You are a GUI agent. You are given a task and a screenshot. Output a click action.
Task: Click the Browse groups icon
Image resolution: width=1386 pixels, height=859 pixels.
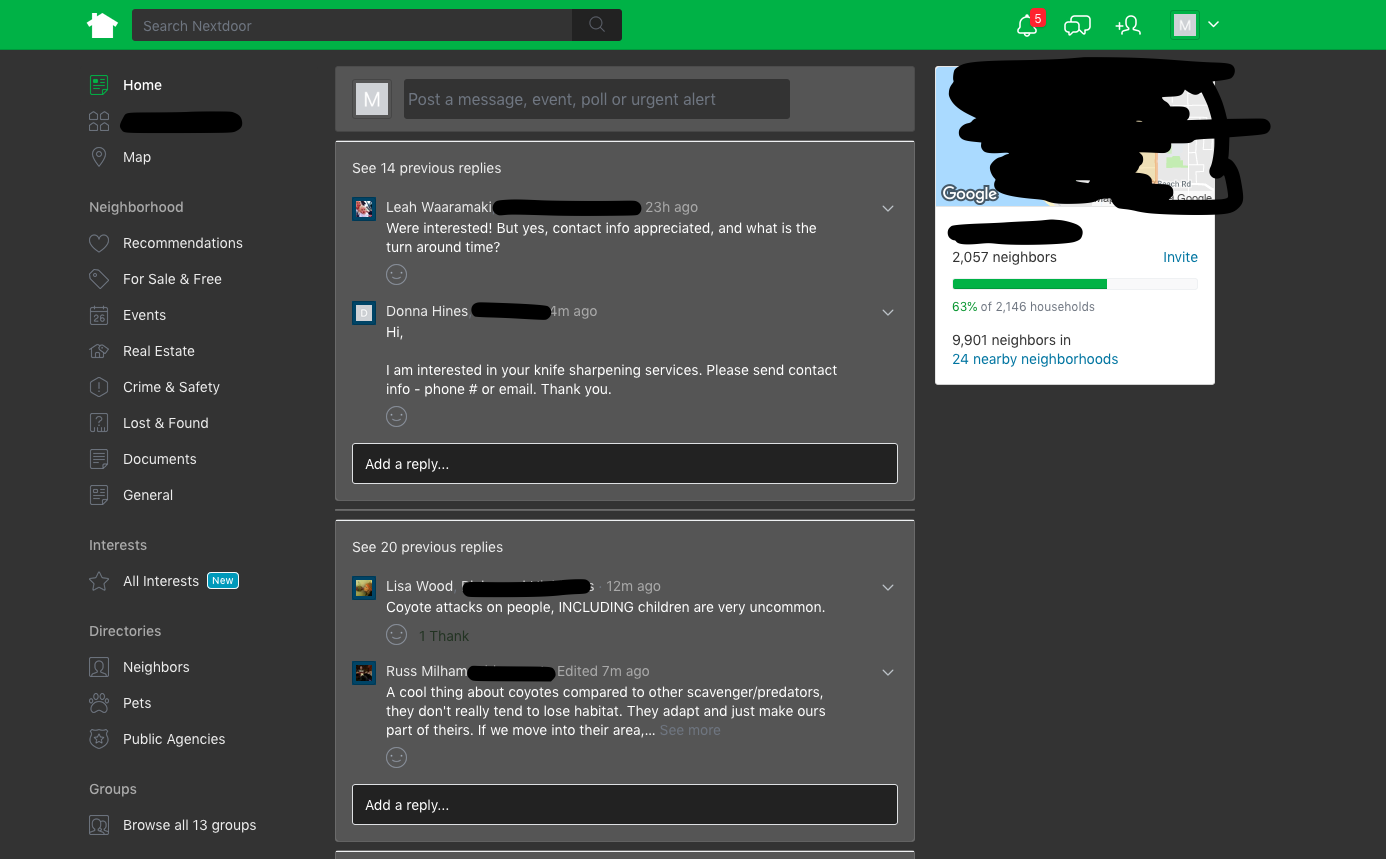[99, 825]
